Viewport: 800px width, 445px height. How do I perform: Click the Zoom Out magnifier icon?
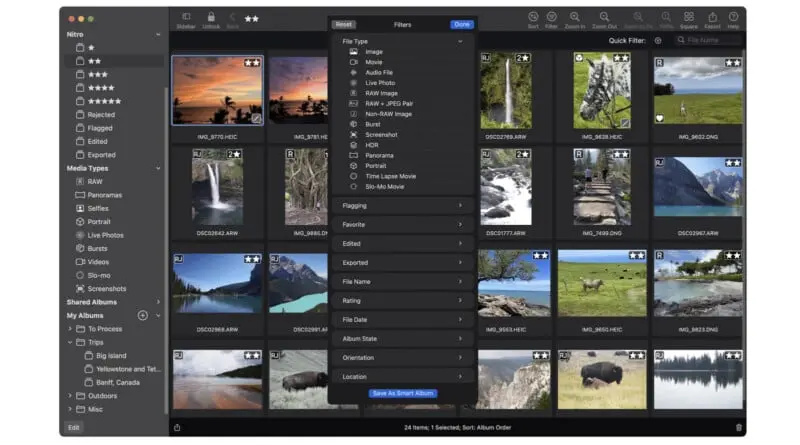pyautogui.click(x=603, y=17)
